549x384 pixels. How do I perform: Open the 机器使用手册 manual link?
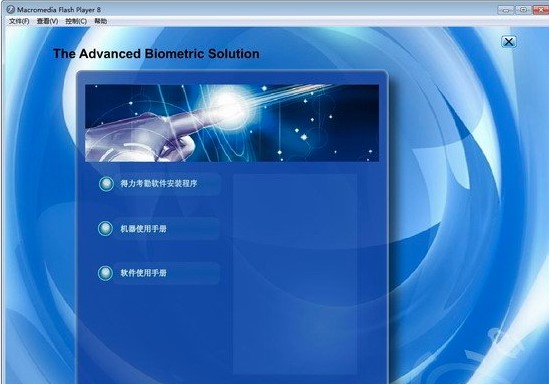pos(144,229)
